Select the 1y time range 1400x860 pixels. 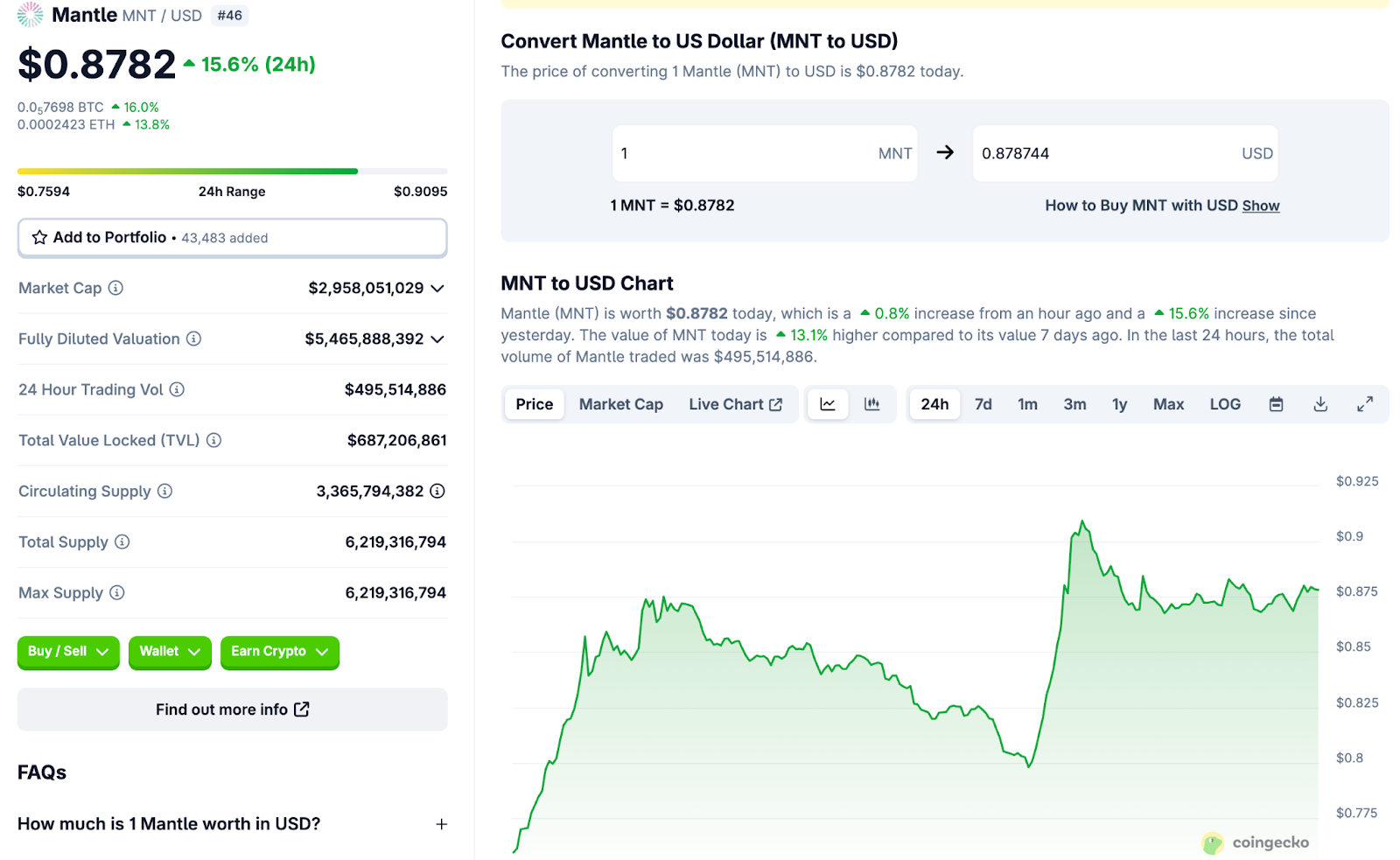pos(1120,404)
